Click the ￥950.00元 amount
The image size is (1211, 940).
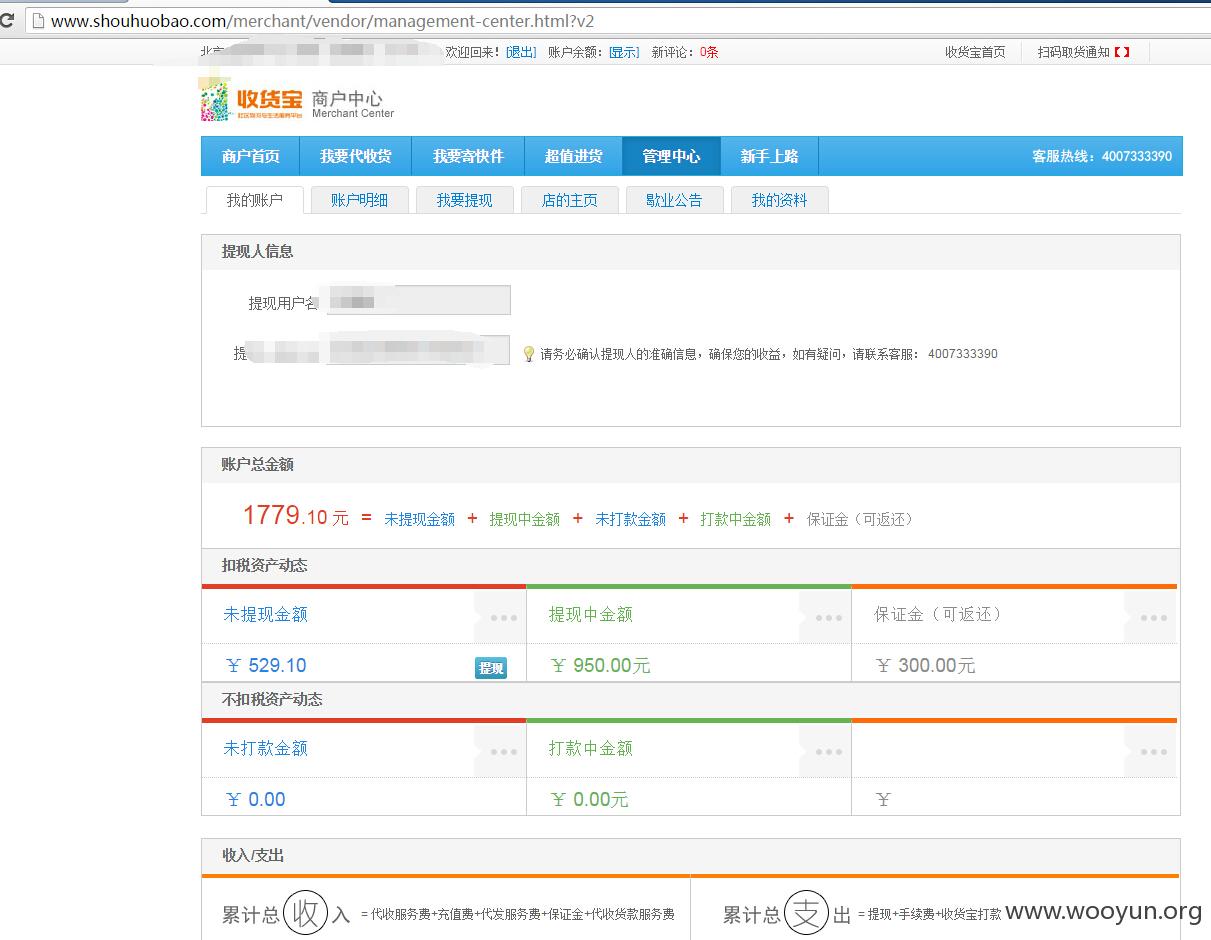(600, 666)
